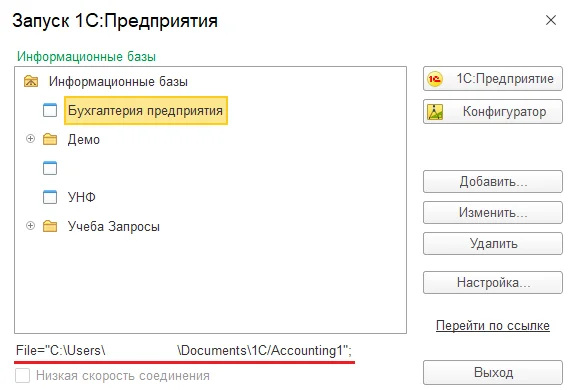The height and width of the screenshot is (390, 571).
Task: Click the green Информационные базы heading
Action: point(86,57)
